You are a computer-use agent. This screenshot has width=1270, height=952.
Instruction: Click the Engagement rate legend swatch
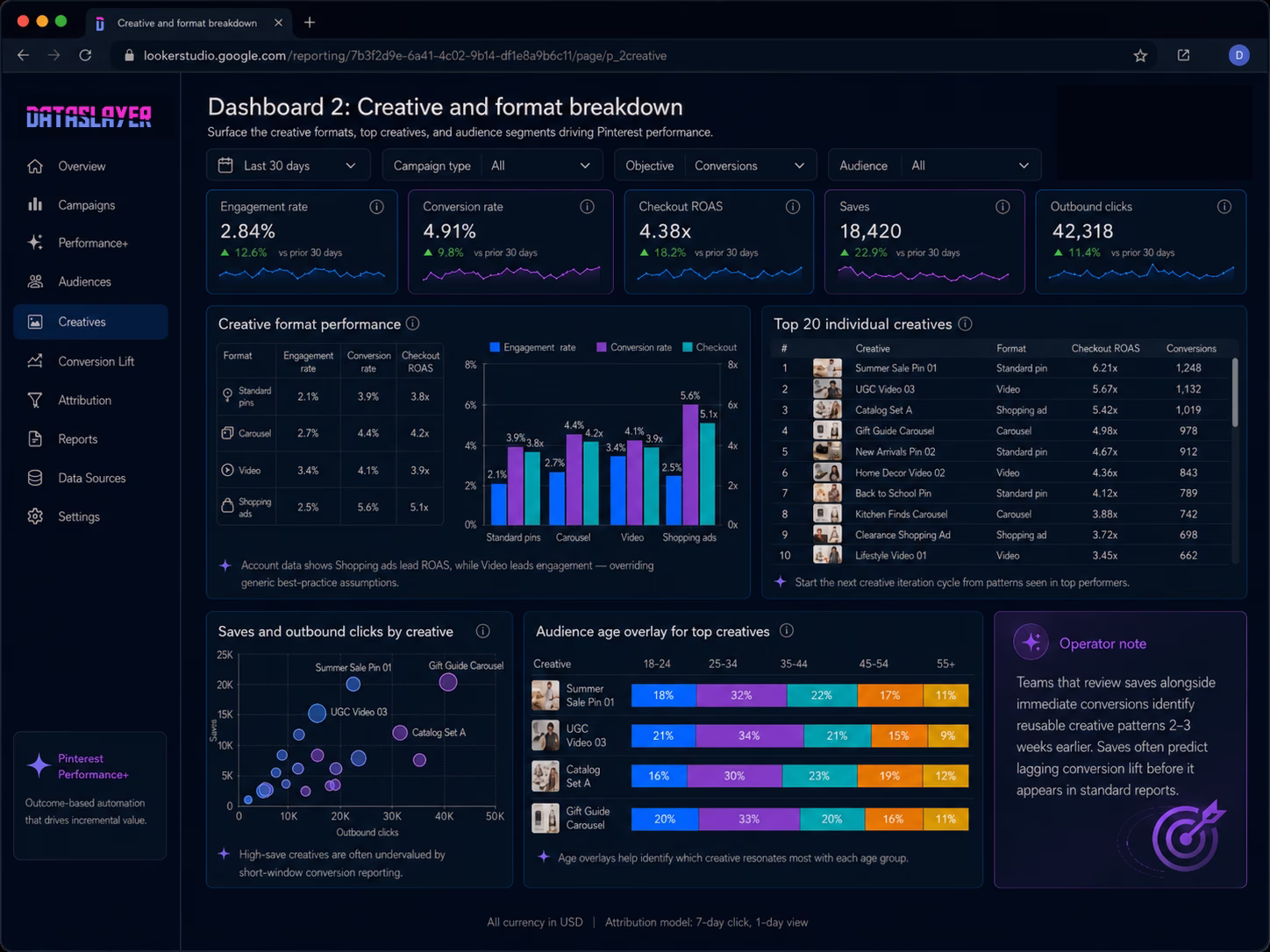[x=495, y=347]
